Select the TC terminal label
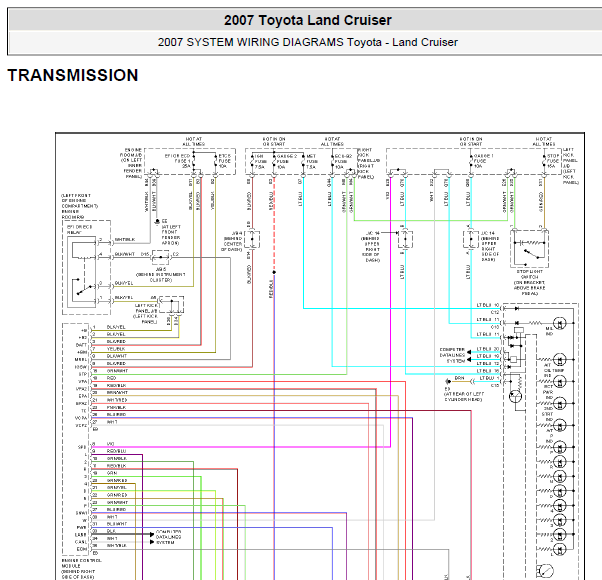Image resolution: width=602 pixels, height=580 pixels. tap(84, 411)
